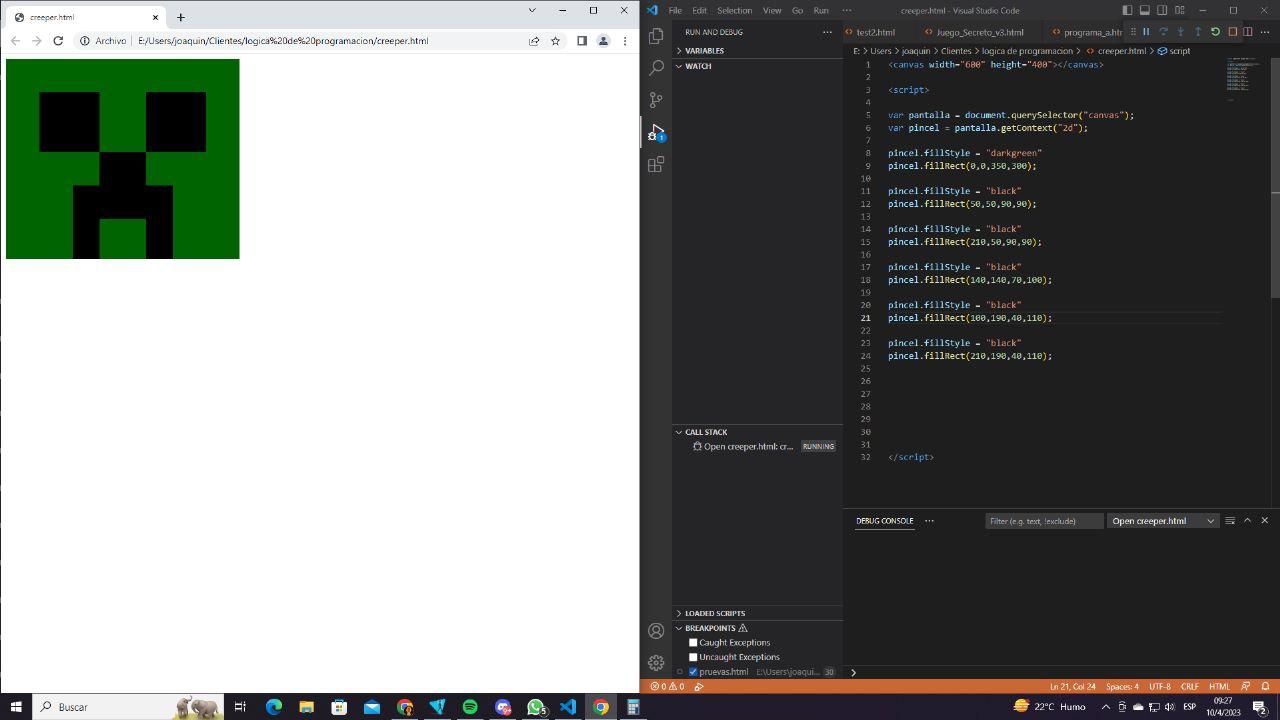
Task: Open Chrome side panel icon
Action: [x=582, y=41]
